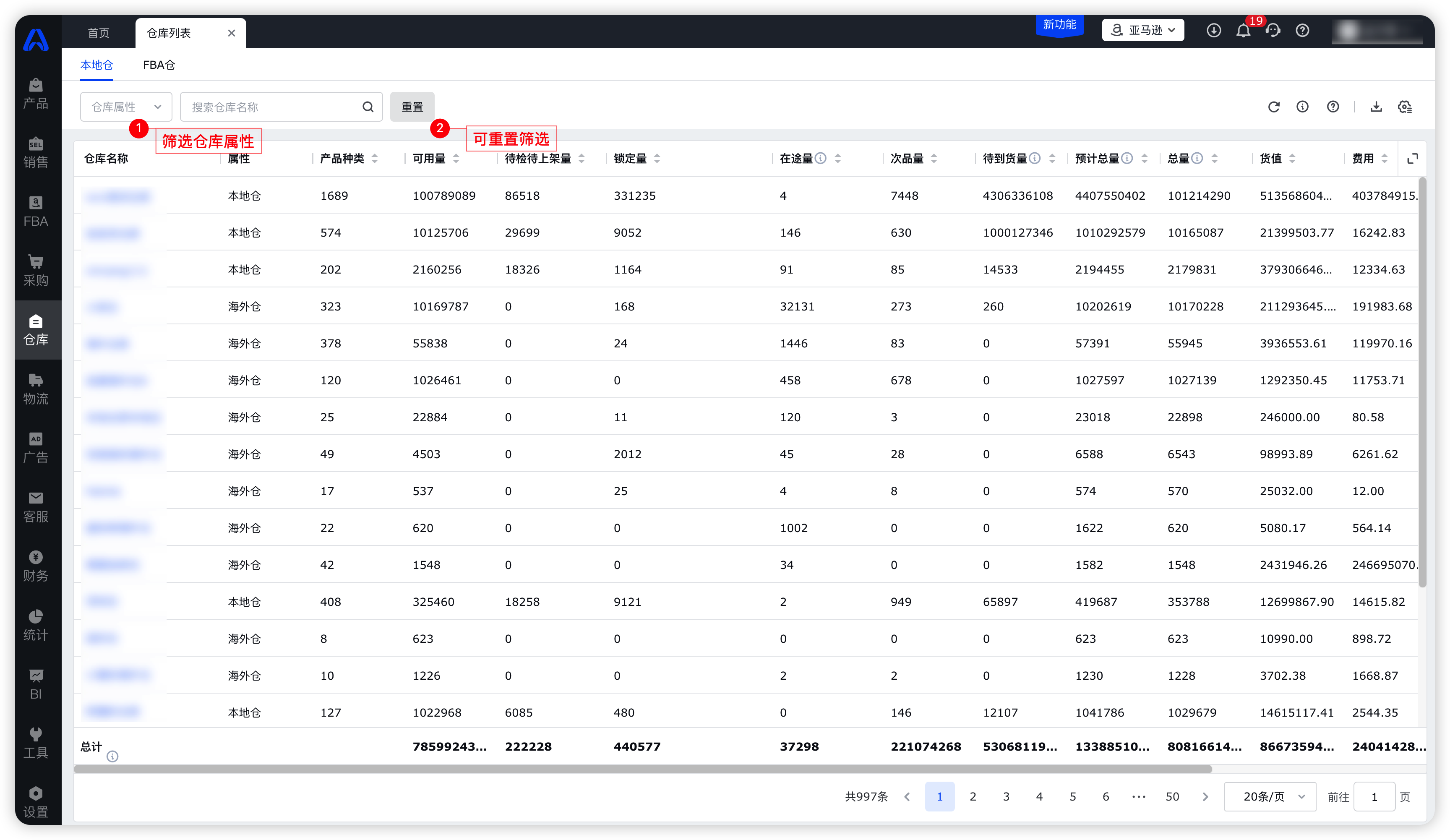The image size is (1450, 840).
Task: Open the 设置 sidebar module
Action: [x=36, y=803]
